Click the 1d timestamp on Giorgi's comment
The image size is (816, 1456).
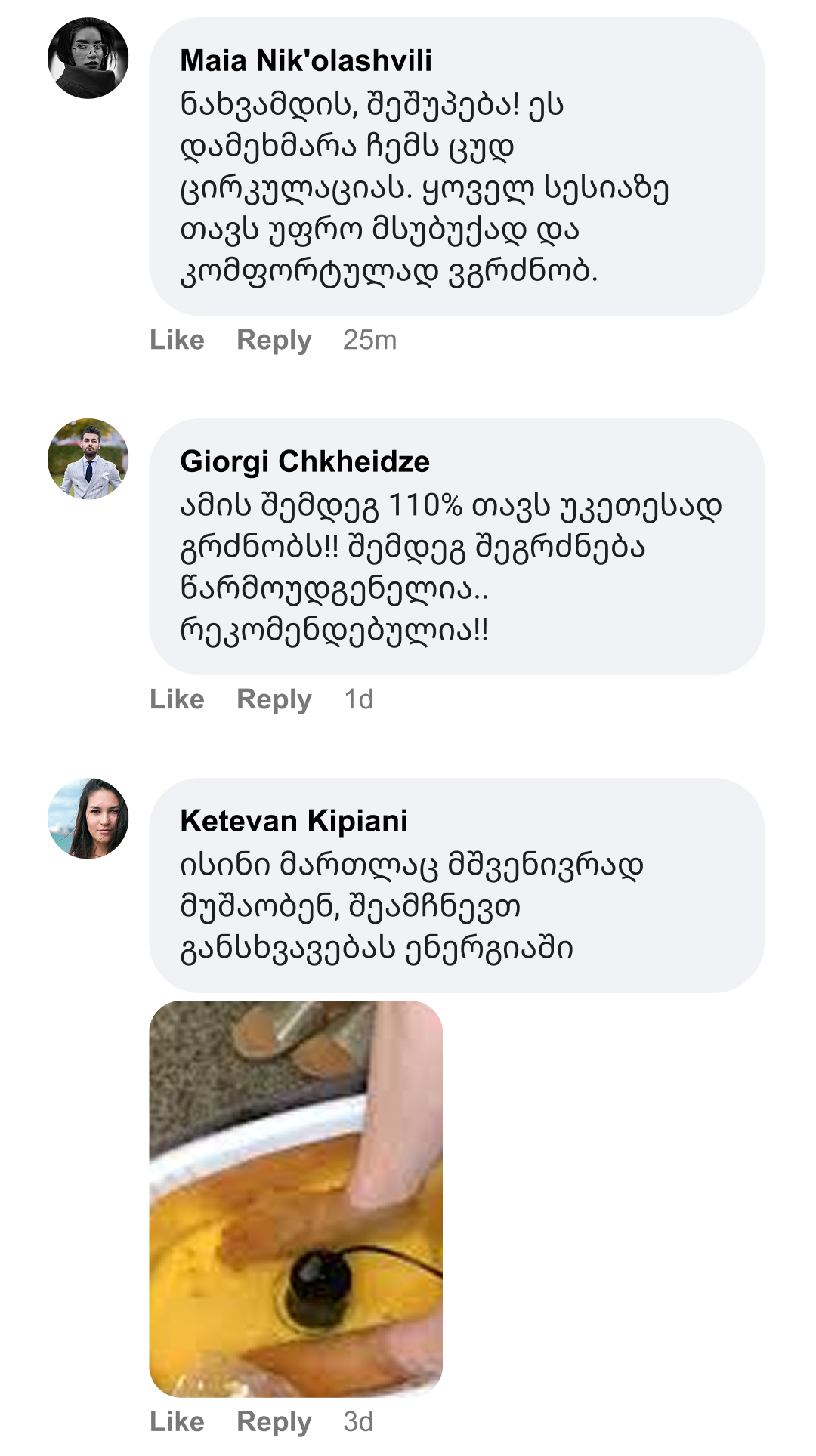coord(359,699)
